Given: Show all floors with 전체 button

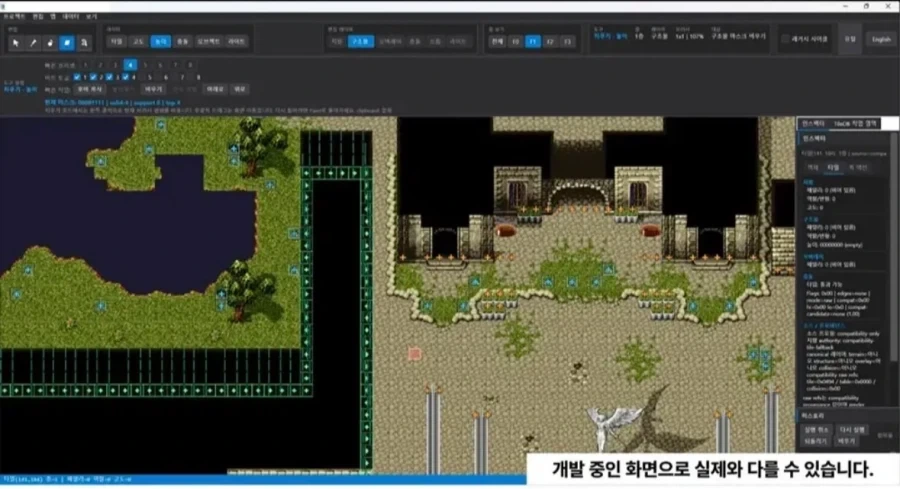Looking at the screenshot, I should [497, 41].
